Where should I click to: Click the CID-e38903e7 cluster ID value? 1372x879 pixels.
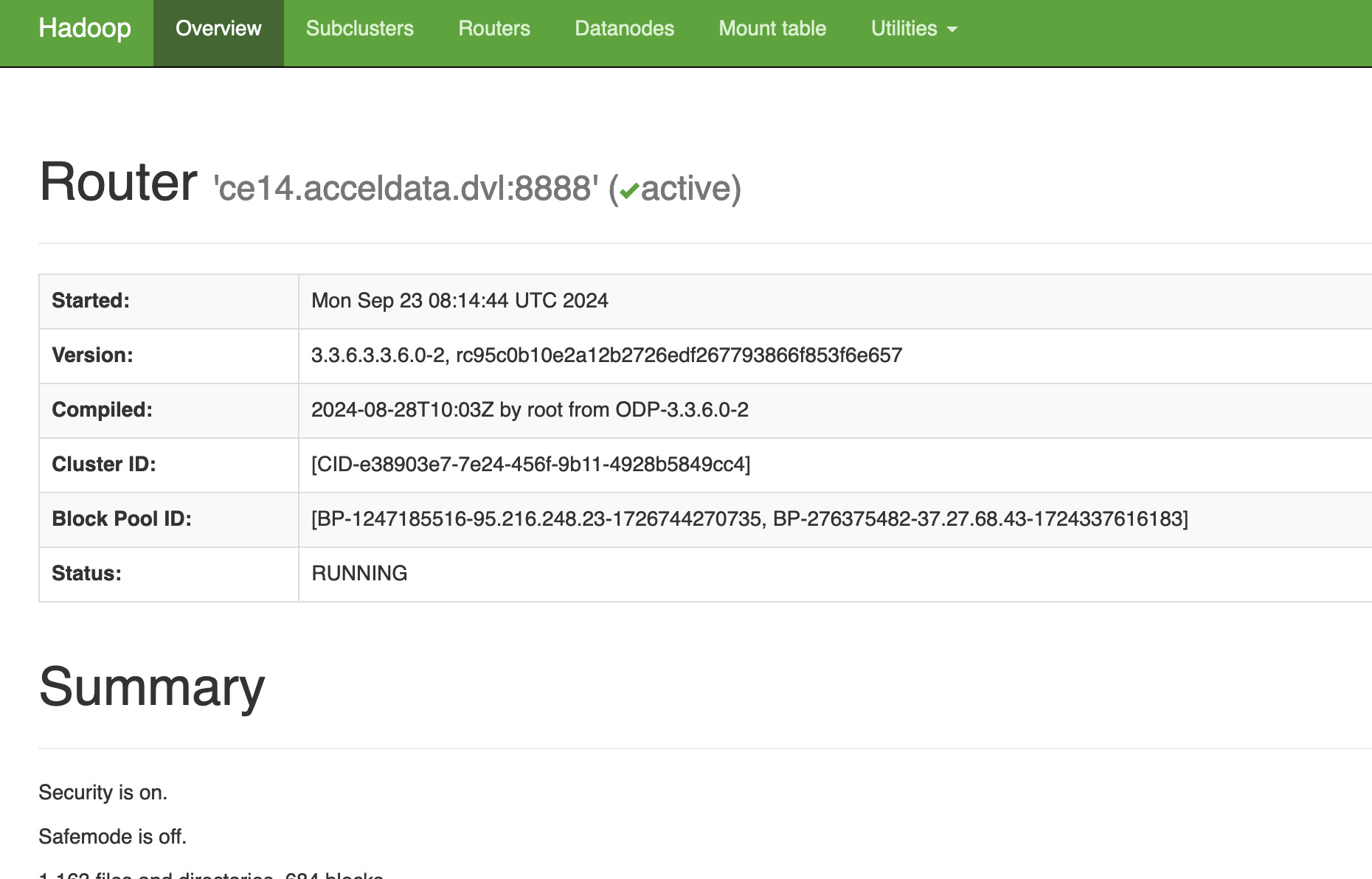click(531, 465)
